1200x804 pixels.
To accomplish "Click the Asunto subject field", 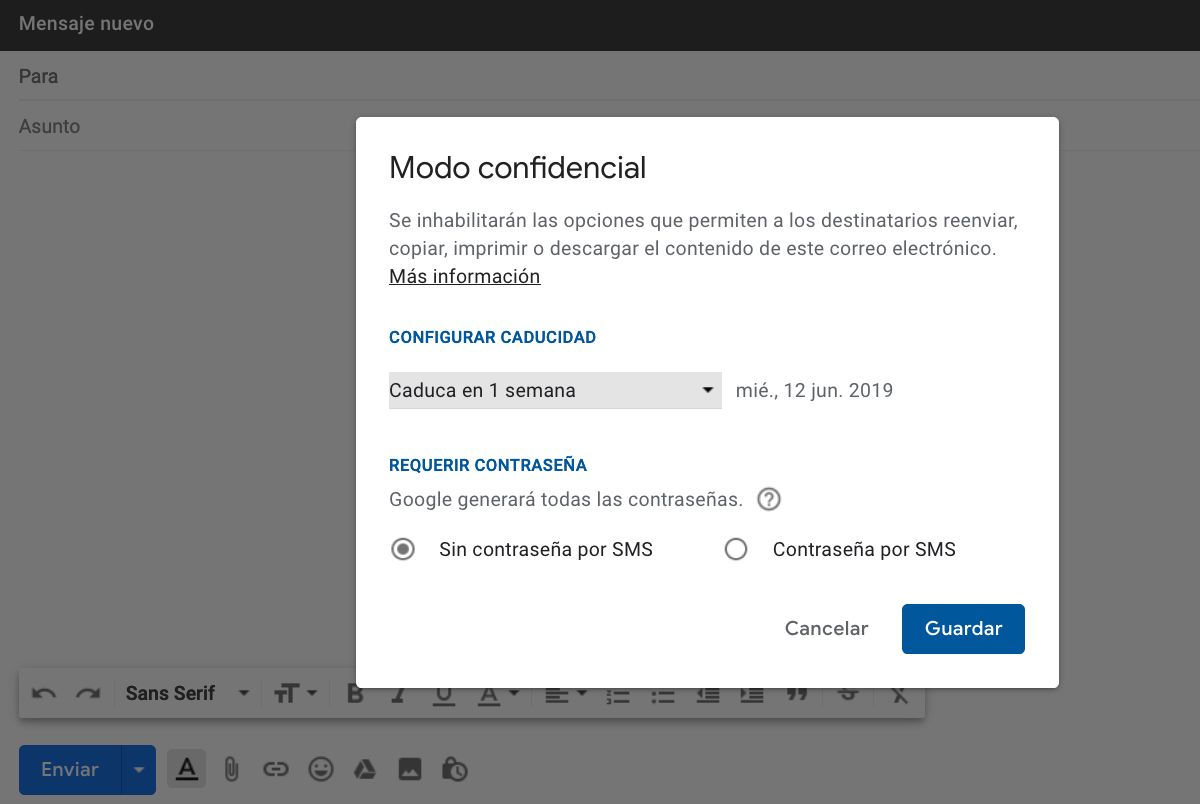I will [x=180, y=127].
